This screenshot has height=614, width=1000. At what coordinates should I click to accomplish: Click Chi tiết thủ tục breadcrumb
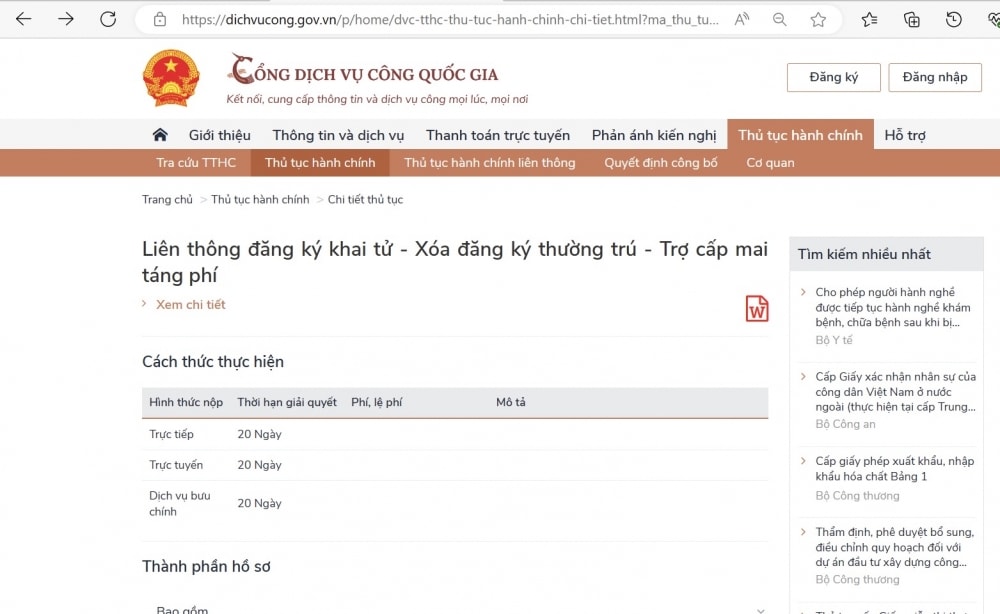pos(365,200)
